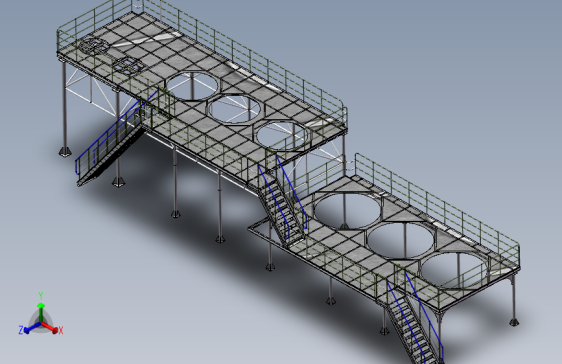Viewport: 562px width, 364px height.
Task: Click the red X axis arrow of triad
Action: [49, 327]
